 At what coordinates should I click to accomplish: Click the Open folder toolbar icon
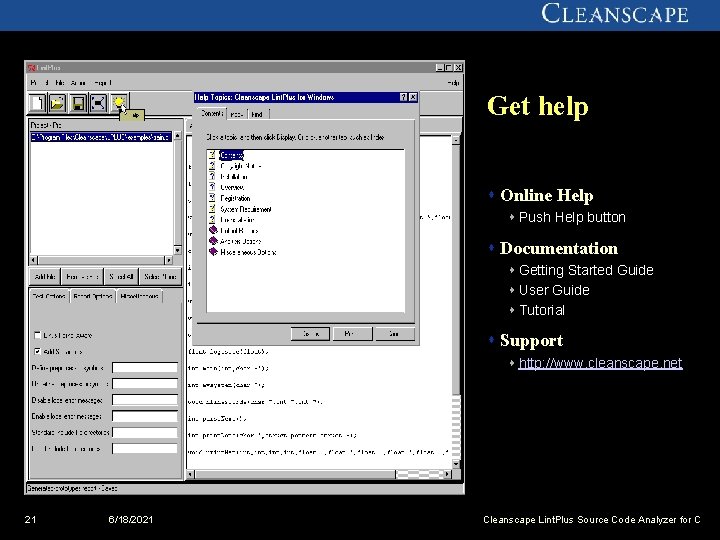click(58, 103)
